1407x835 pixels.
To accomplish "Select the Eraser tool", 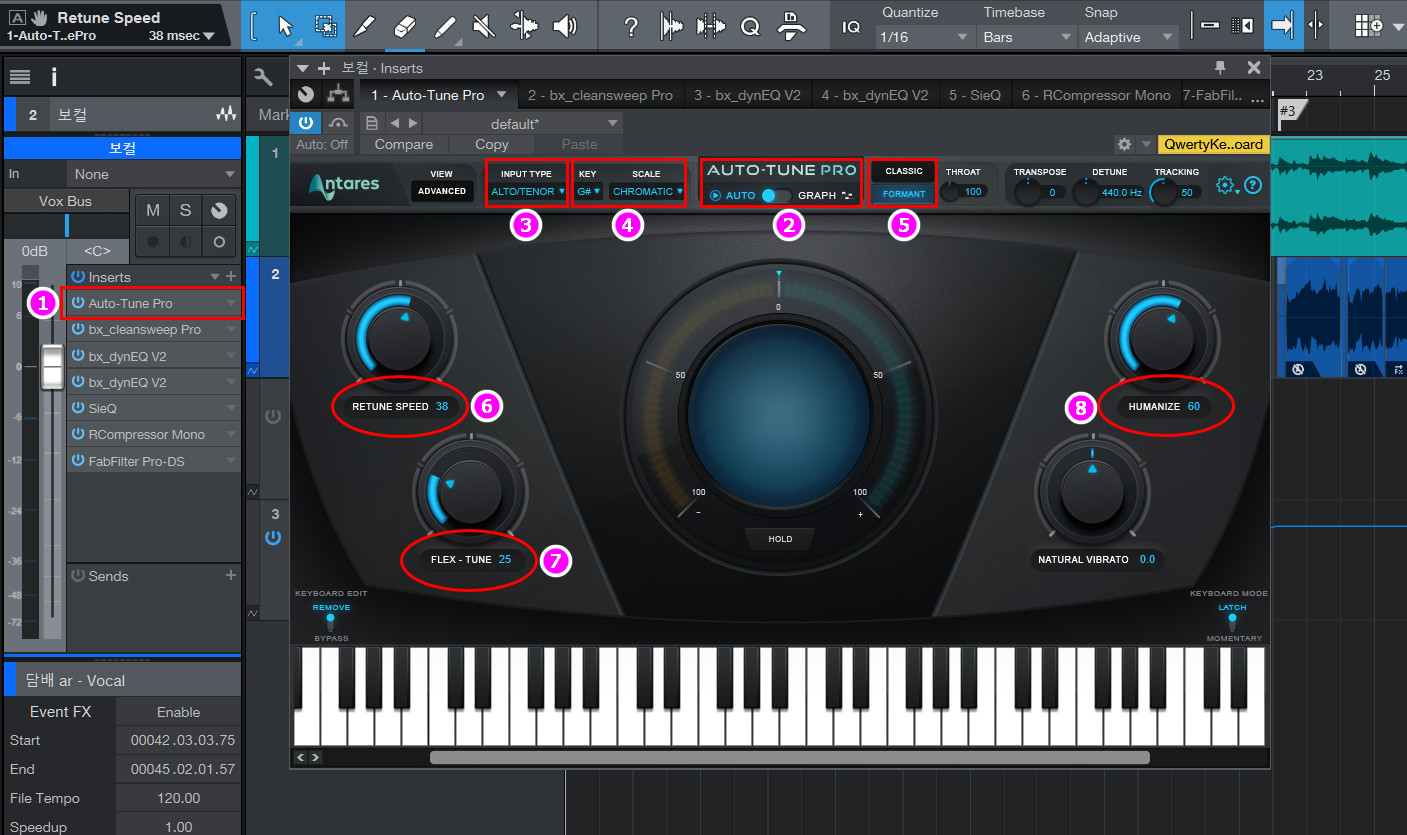I will click(x=405, y=26).
